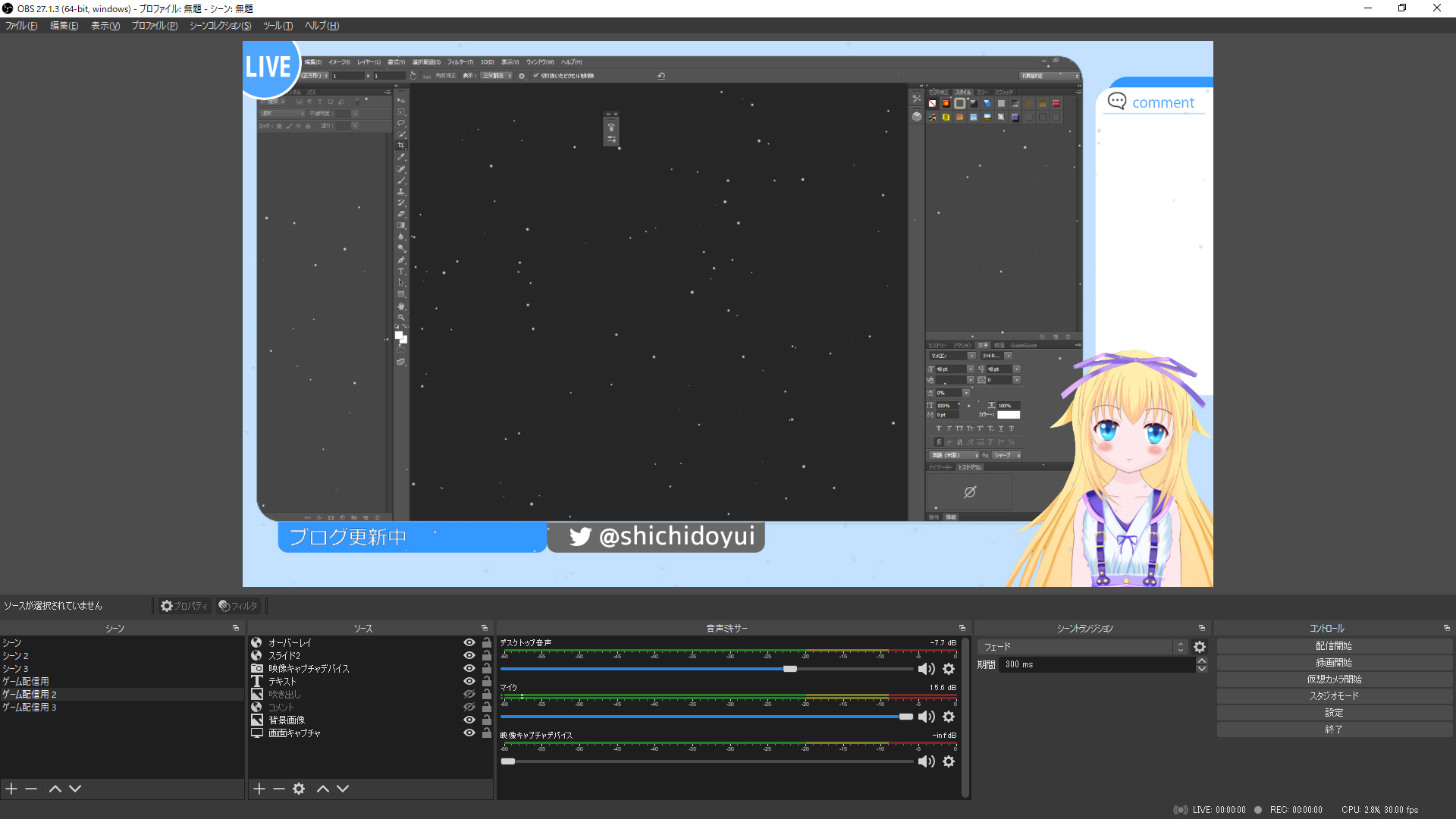Lock the 画面キャプチャ source

point(487,733)
